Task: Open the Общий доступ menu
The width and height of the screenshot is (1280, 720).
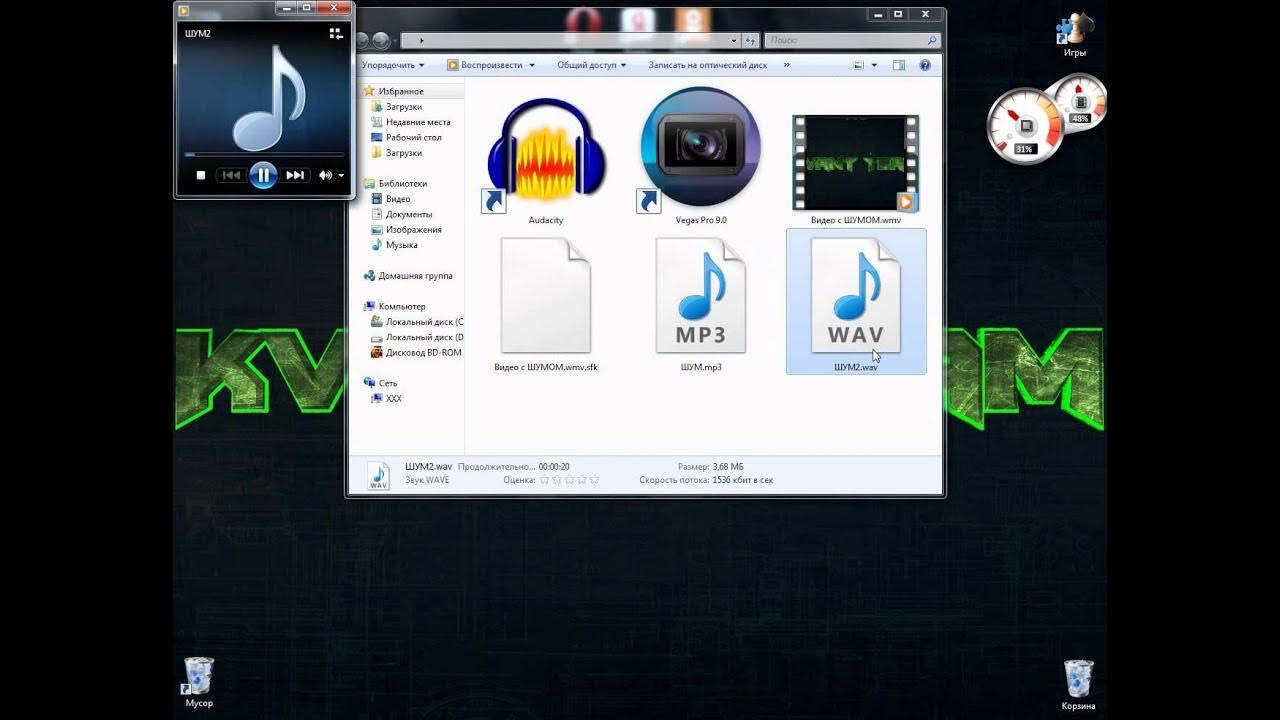Action: [x=591, y=65]
